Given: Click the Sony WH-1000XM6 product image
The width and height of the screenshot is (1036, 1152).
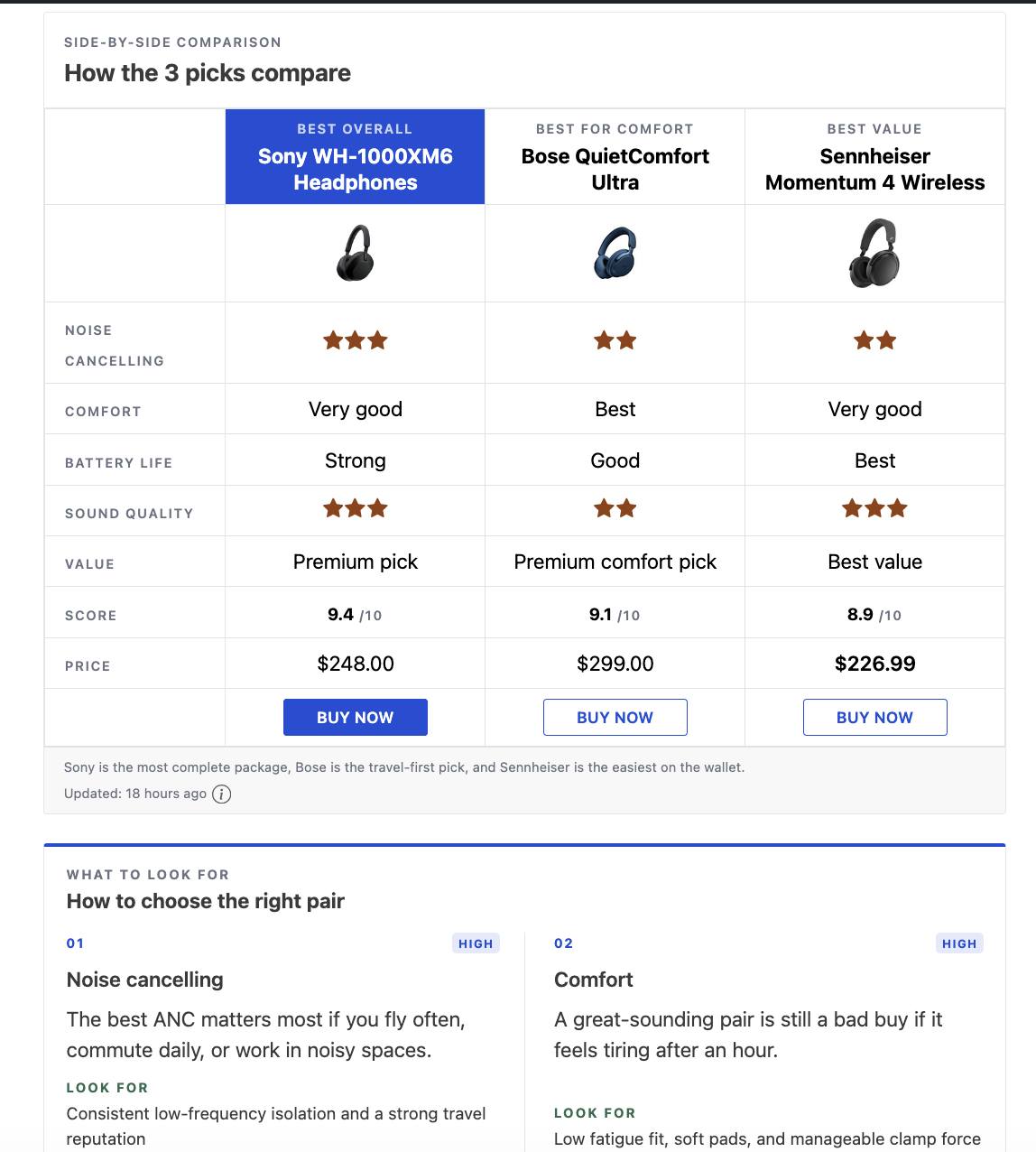Looking at the screenshot, I should [355, 254].
